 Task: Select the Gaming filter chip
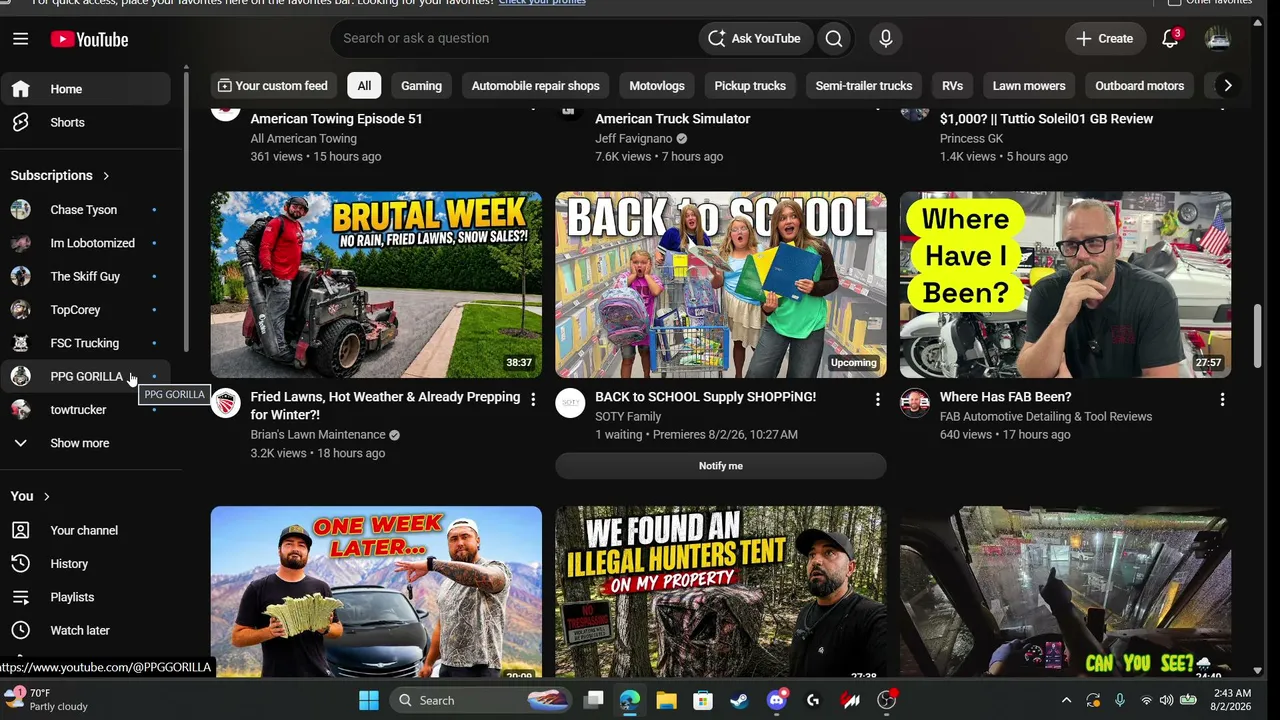[x=421, y=86]
